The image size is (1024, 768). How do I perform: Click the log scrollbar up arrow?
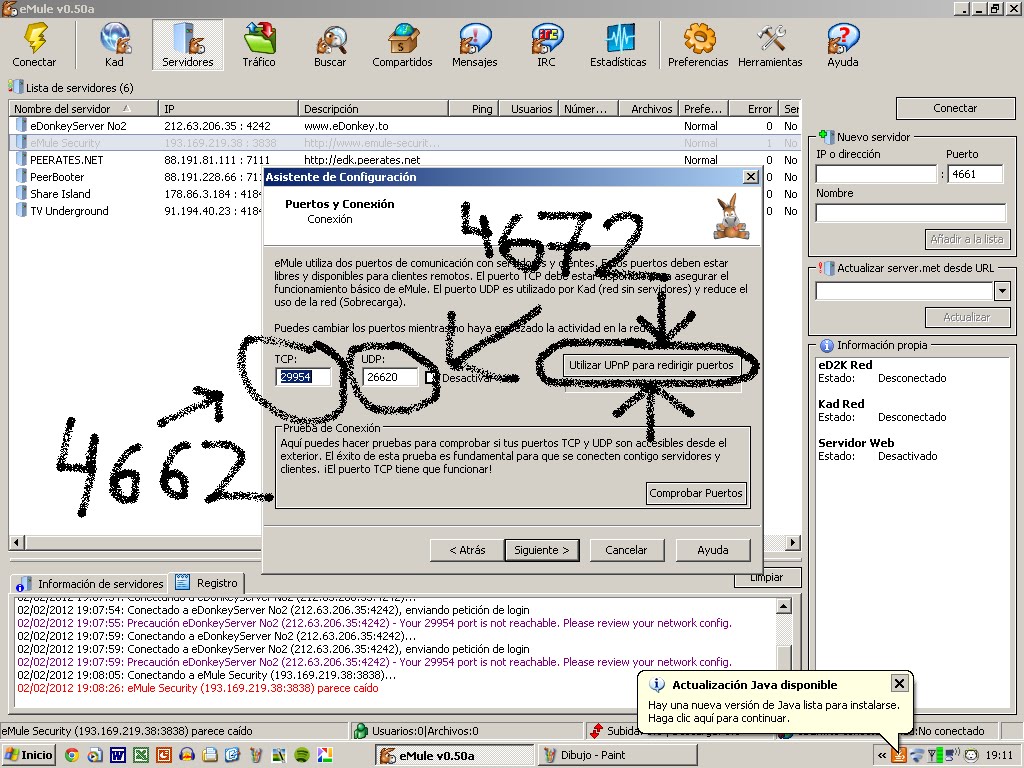point(784,607)
